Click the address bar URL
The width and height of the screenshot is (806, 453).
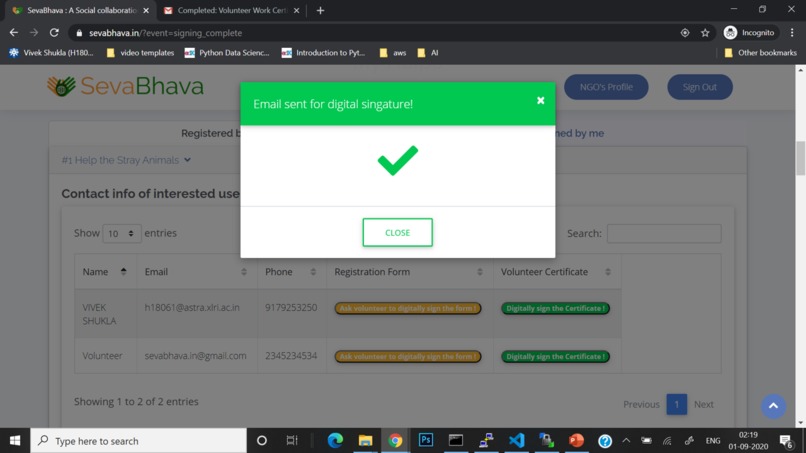pos(166,33)
